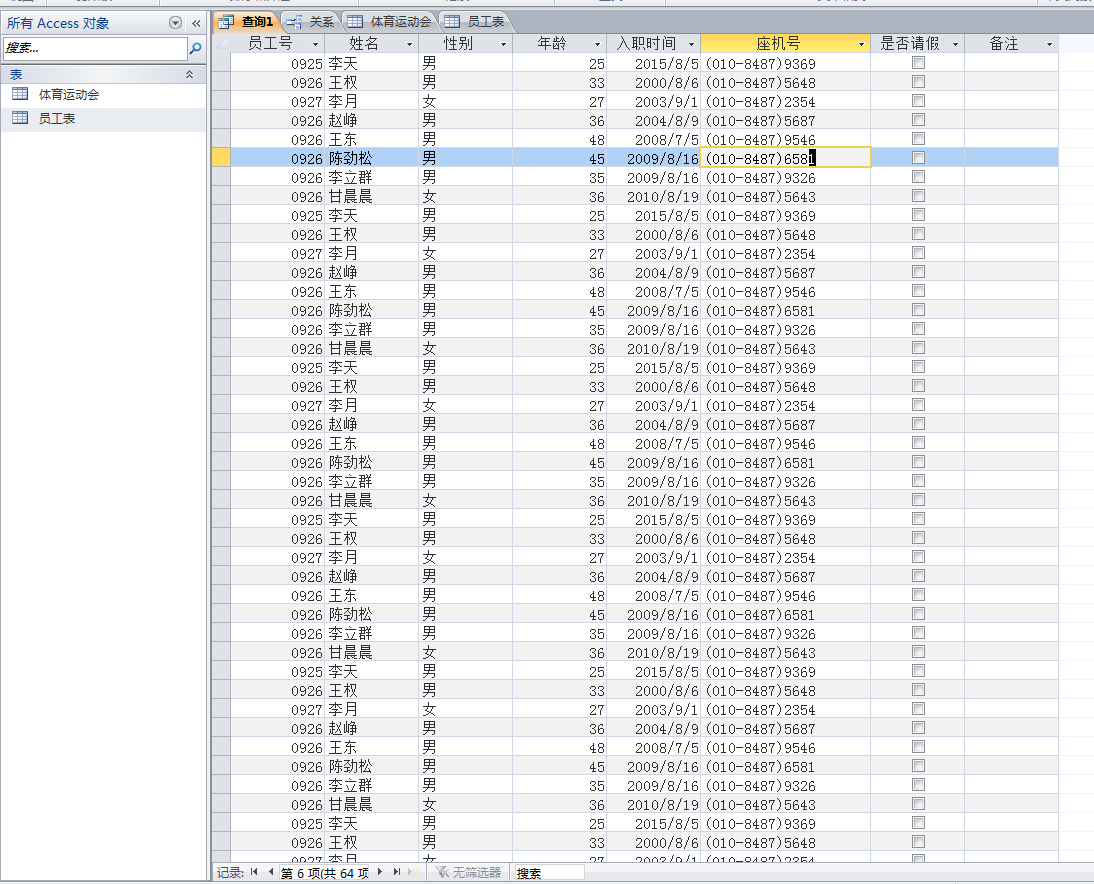
Task: Click the record search box at bottom
Action: pyautogui.click(x=548, y=872)
